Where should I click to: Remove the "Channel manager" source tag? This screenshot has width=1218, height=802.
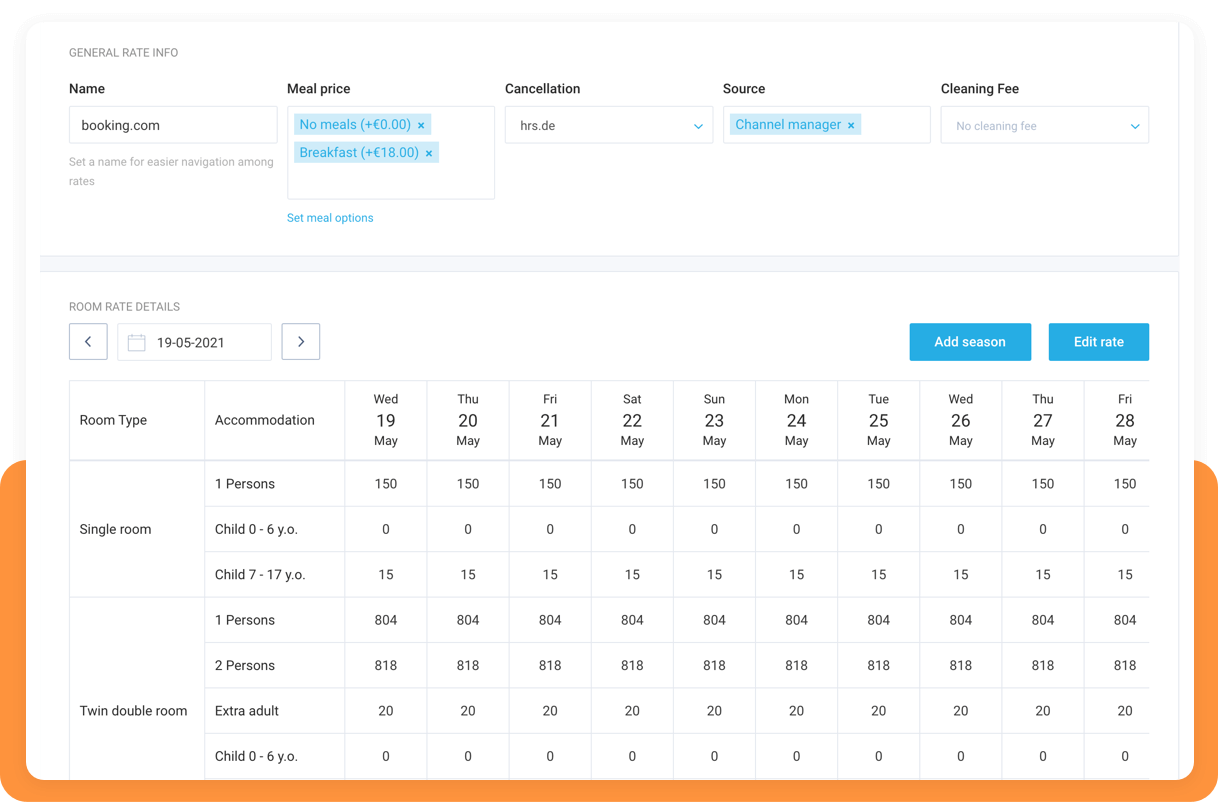pos(851,124)
